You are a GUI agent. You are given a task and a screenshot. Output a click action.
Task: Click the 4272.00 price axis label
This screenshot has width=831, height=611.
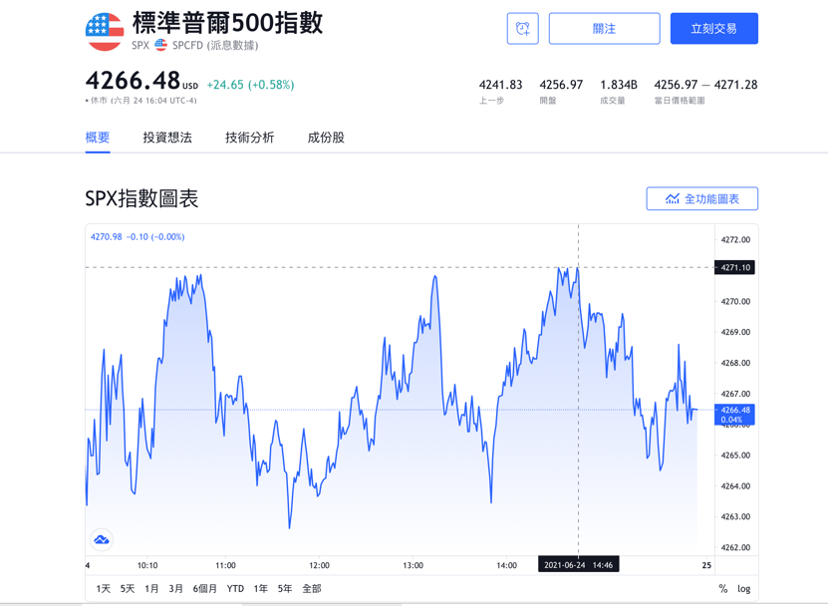[737, 241]
